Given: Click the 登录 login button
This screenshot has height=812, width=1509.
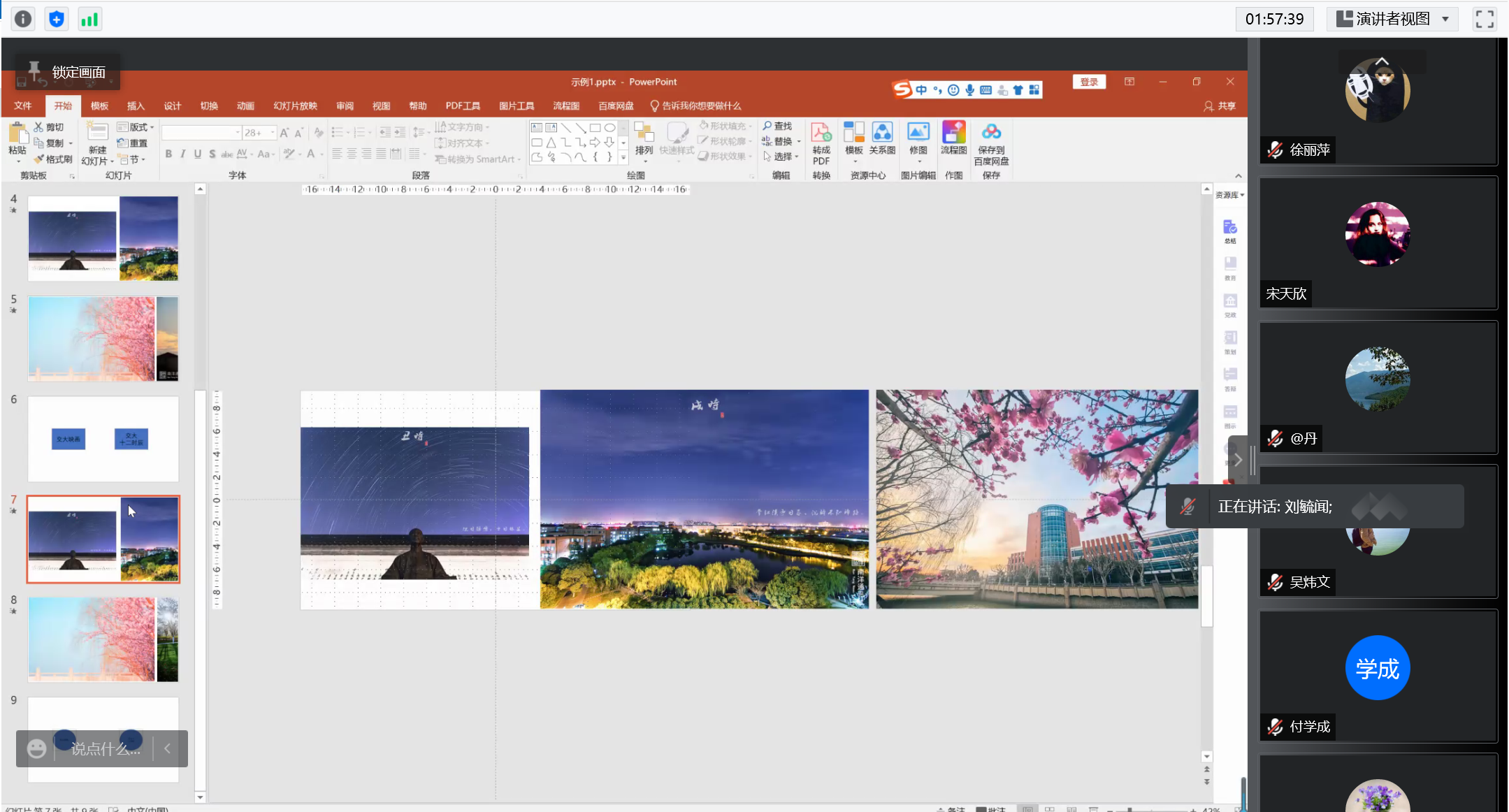Looking at the screenshot, I should coord(1089,82).
